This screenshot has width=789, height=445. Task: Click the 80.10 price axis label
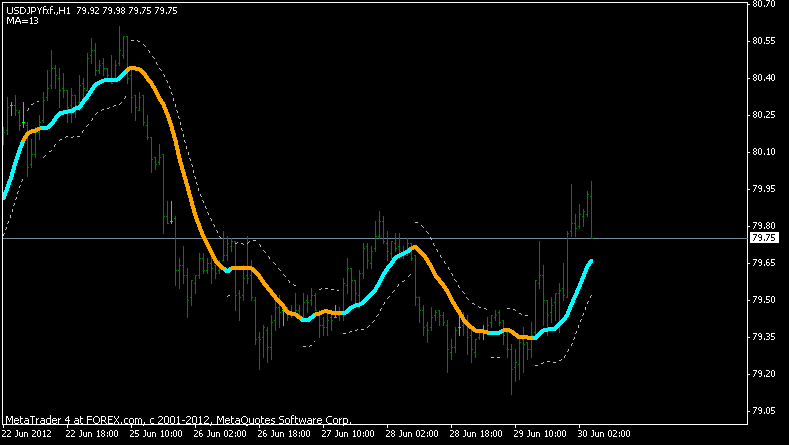click(x=764, y=152)
